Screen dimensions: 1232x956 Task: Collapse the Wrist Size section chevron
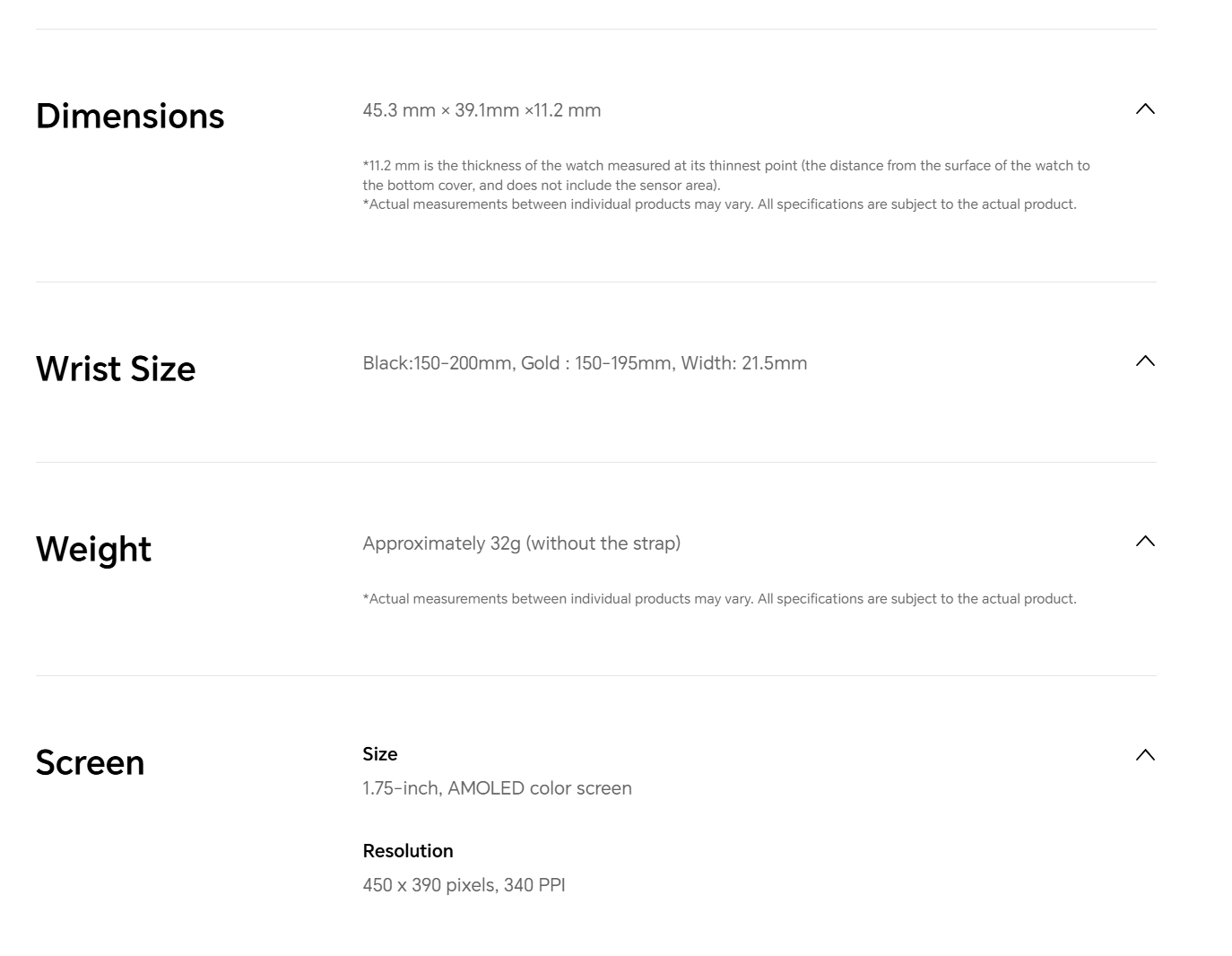pyautogui.click(x=1145, y=361)
